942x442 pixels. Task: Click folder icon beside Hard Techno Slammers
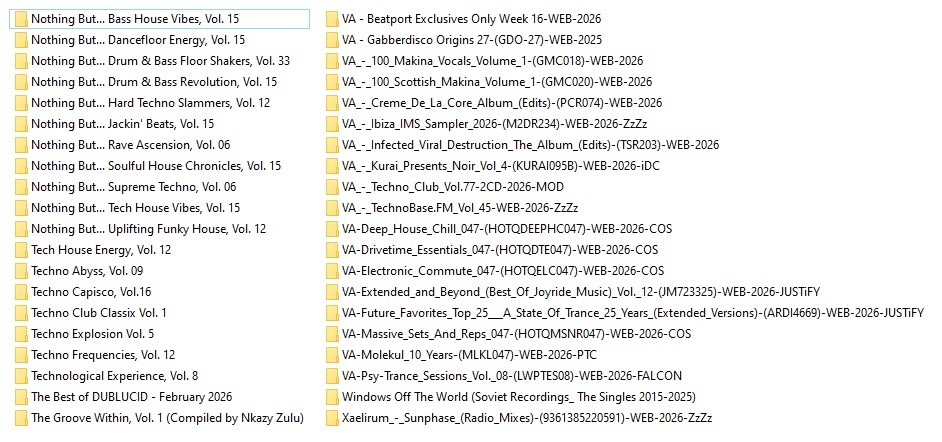click(21, 103)
